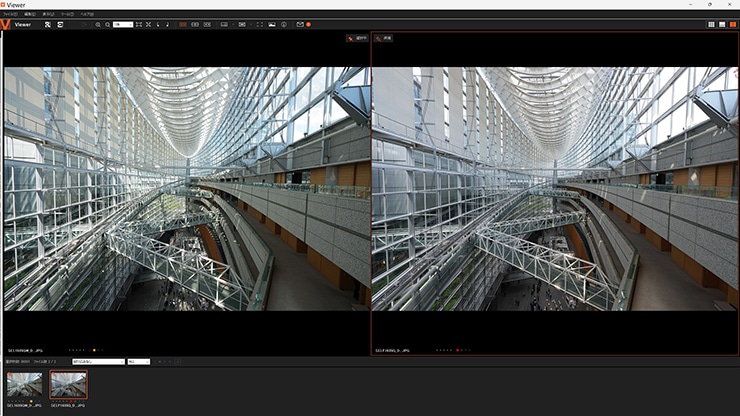The width and height of the screenshot is (740, 416).
Task: Click the Edit button on left image pane
Action: (357, 38)
